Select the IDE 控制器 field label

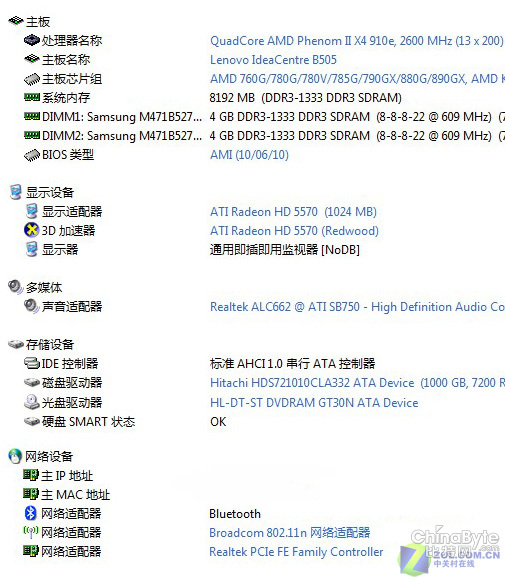(70, 363)
